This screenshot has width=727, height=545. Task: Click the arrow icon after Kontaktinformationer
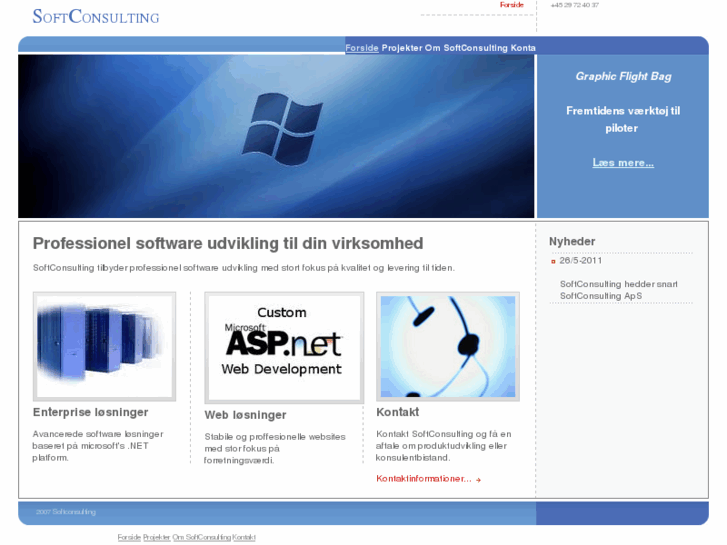pyautogui.click(x=478, y=480)
